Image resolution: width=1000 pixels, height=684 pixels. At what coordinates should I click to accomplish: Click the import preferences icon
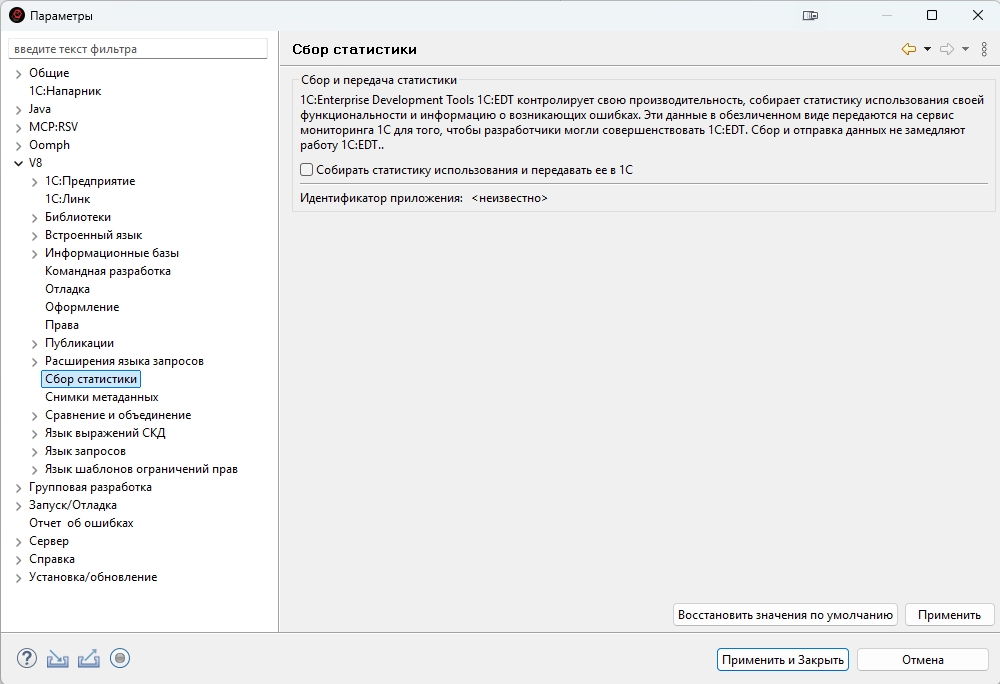pos(57,659)
